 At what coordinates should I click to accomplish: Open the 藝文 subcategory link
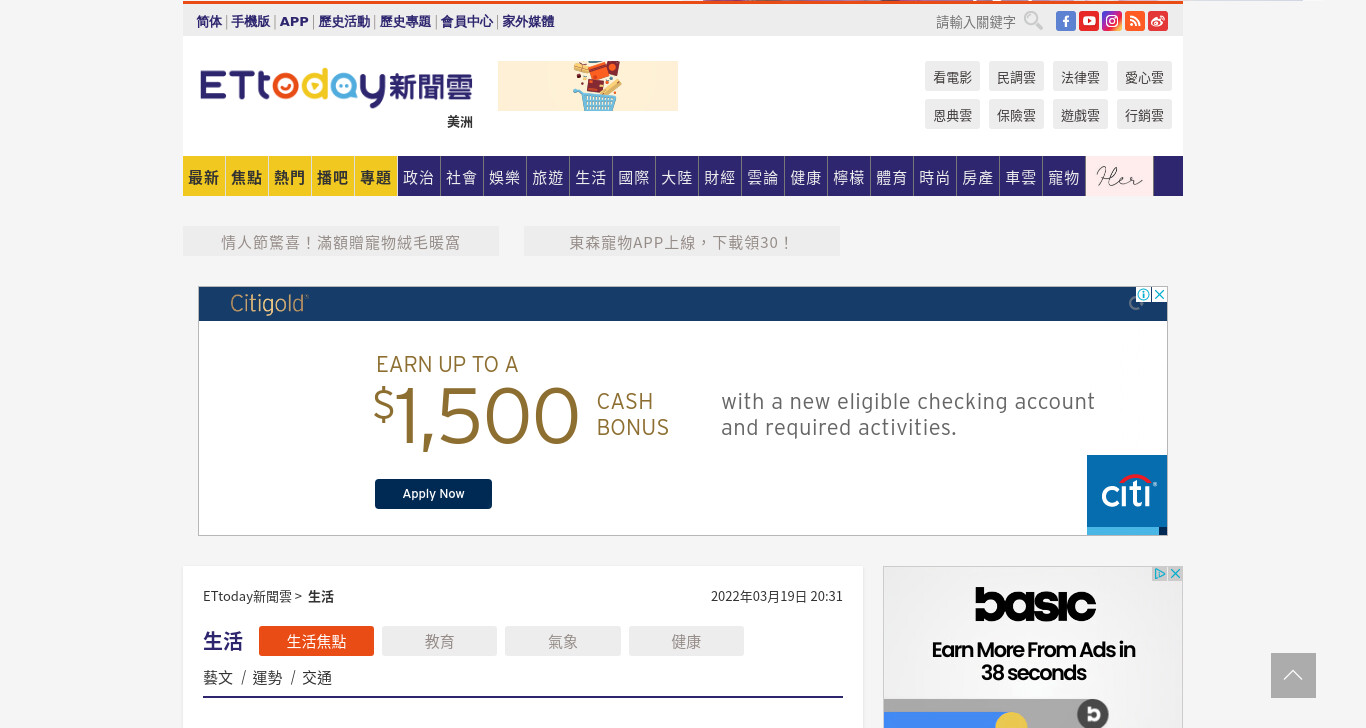tap(218, 677)
